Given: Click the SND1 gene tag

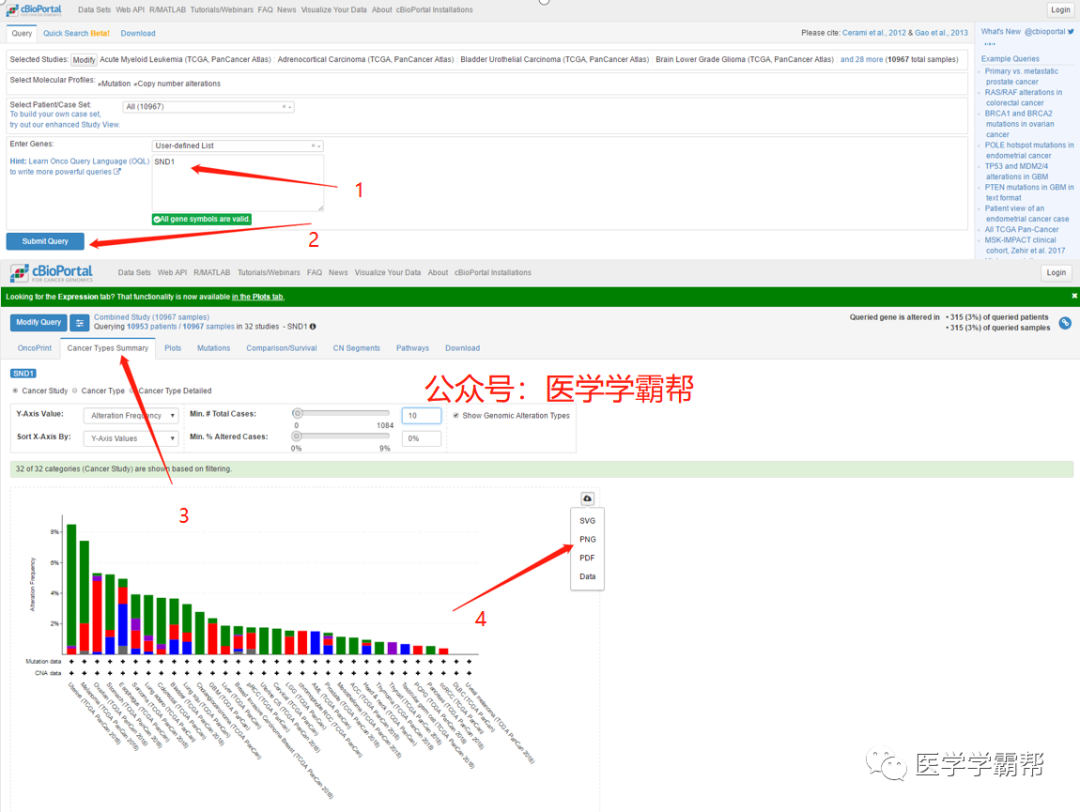Looking at the screenshot, I should pos(23,373).
